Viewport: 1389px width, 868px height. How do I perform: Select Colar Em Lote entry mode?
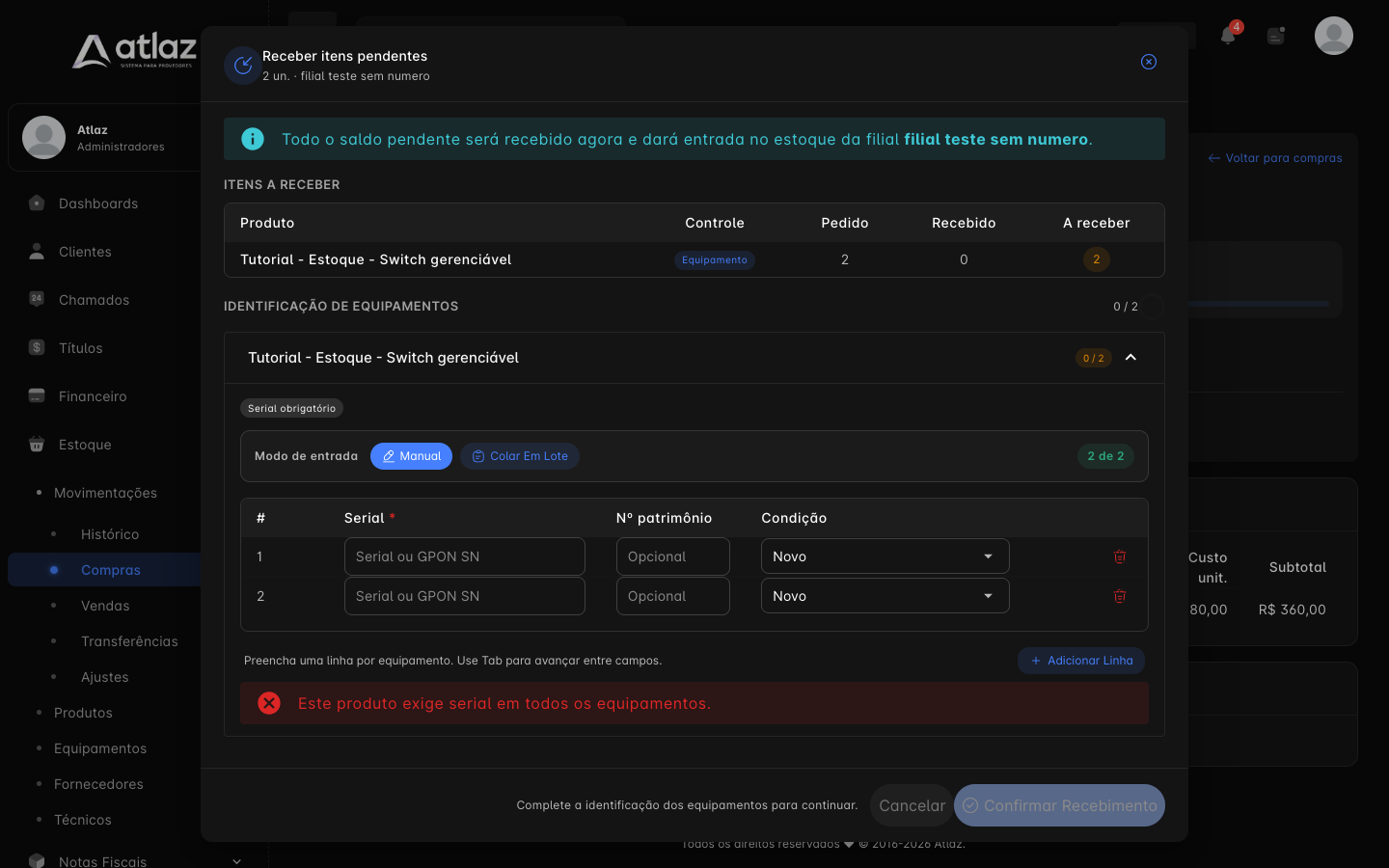pos(520,456)
